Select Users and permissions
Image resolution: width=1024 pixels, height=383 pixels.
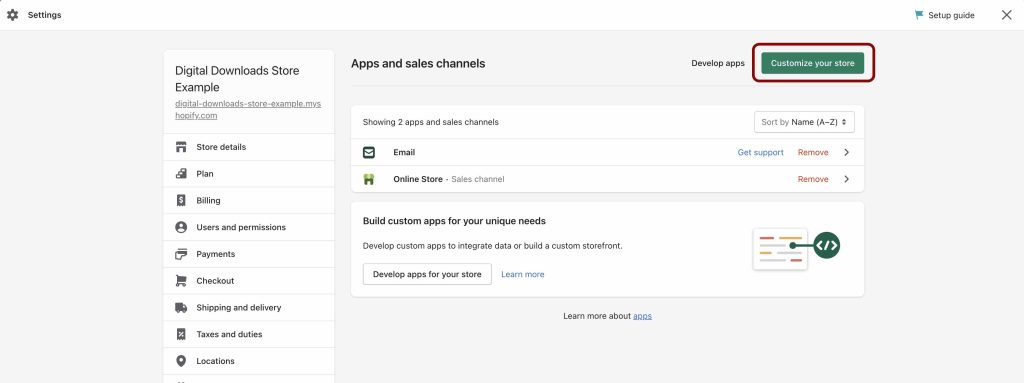[249, 227]
